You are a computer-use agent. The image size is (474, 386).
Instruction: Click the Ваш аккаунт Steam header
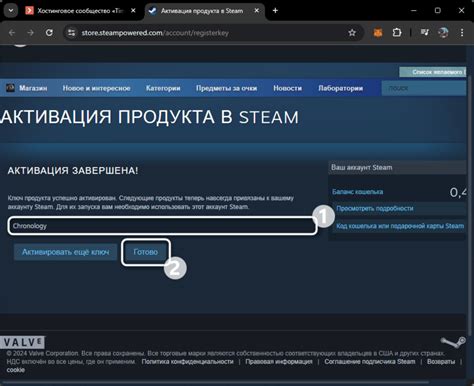click(397, 168)
